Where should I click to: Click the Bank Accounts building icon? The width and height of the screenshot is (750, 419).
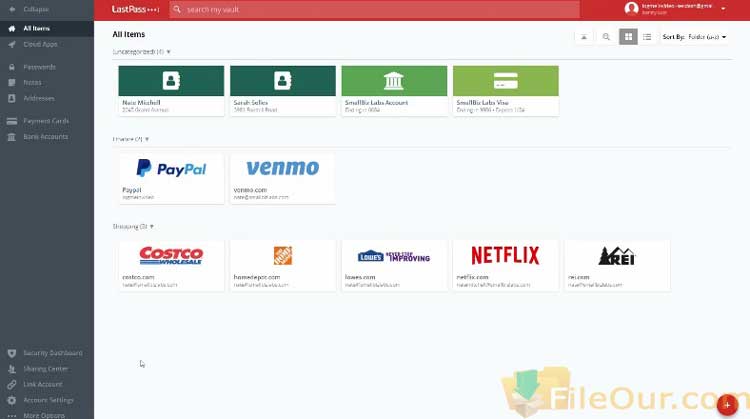click(x=12, y=137)
